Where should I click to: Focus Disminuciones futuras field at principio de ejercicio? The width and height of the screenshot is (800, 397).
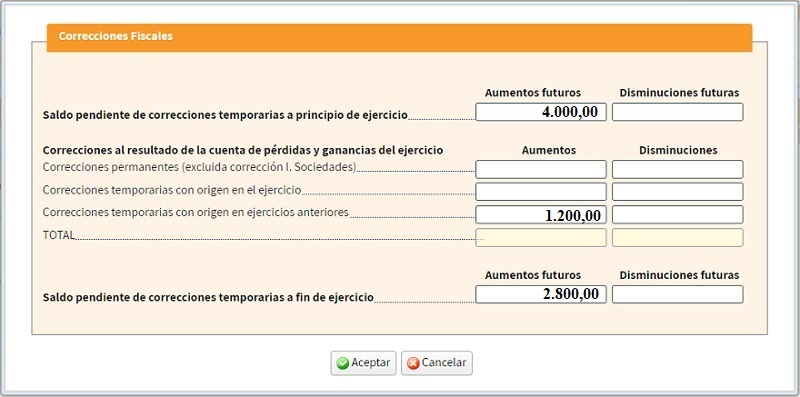[x=678, y=112]
